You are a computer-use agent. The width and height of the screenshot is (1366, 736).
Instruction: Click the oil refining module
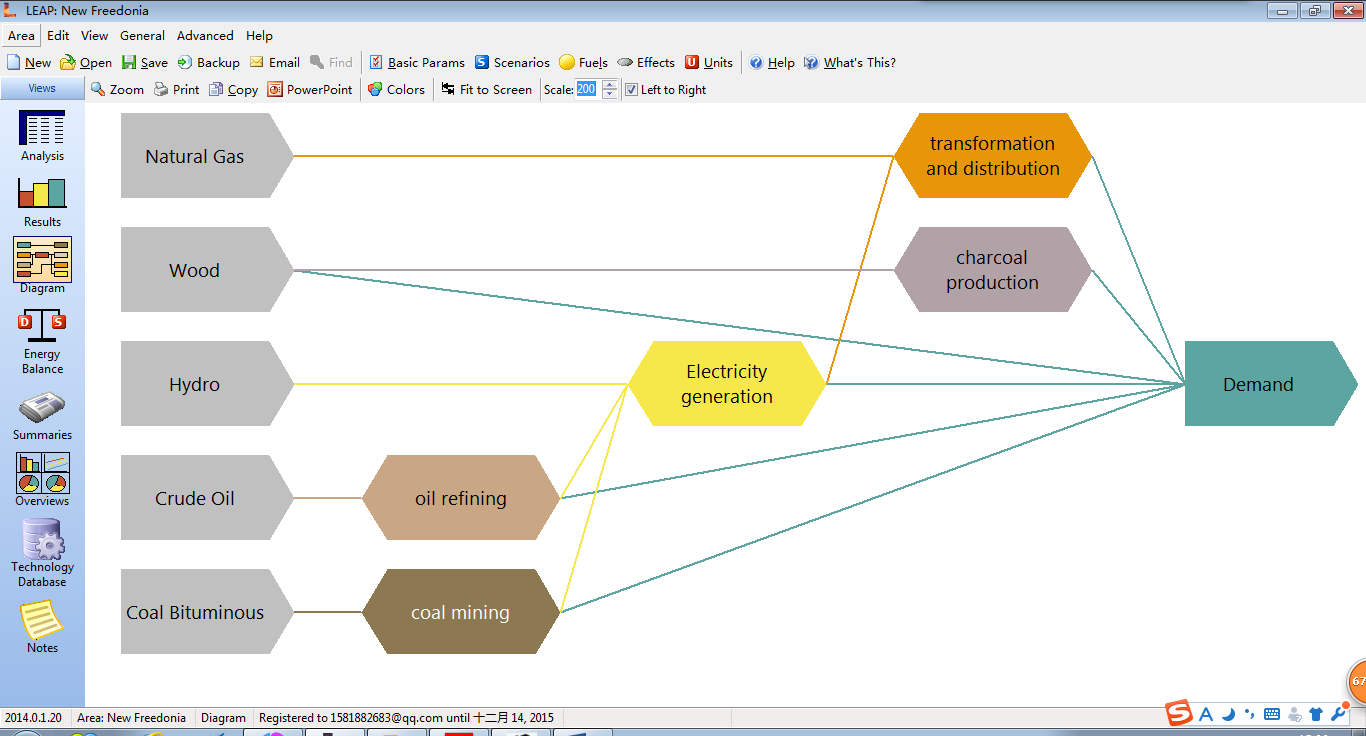coord(461,498)
